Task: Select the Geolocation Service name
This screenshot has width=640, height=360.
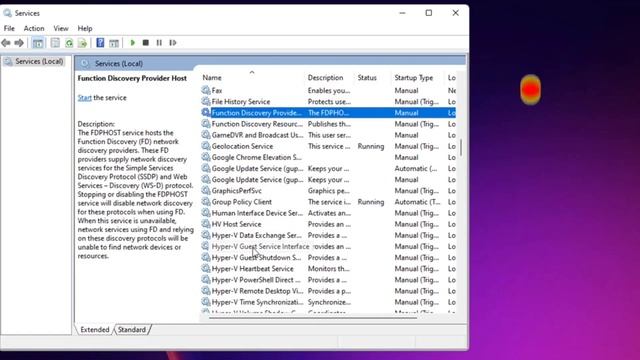Action: click(242, 146)
